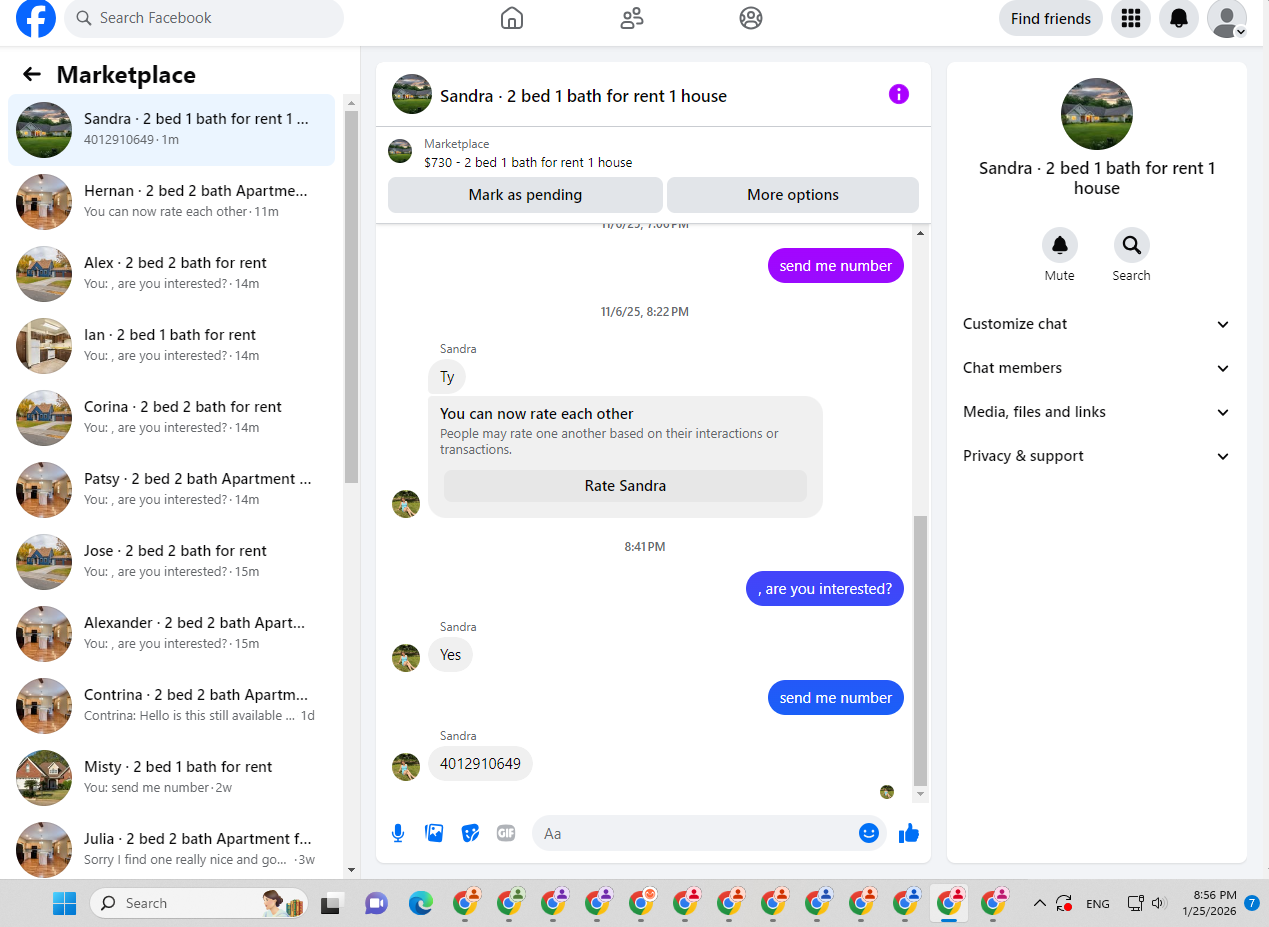This screenshot has width=1269, height=927.
Task: Open Alexander 2 bed 2 bath conversation
Action: point(171,634)
